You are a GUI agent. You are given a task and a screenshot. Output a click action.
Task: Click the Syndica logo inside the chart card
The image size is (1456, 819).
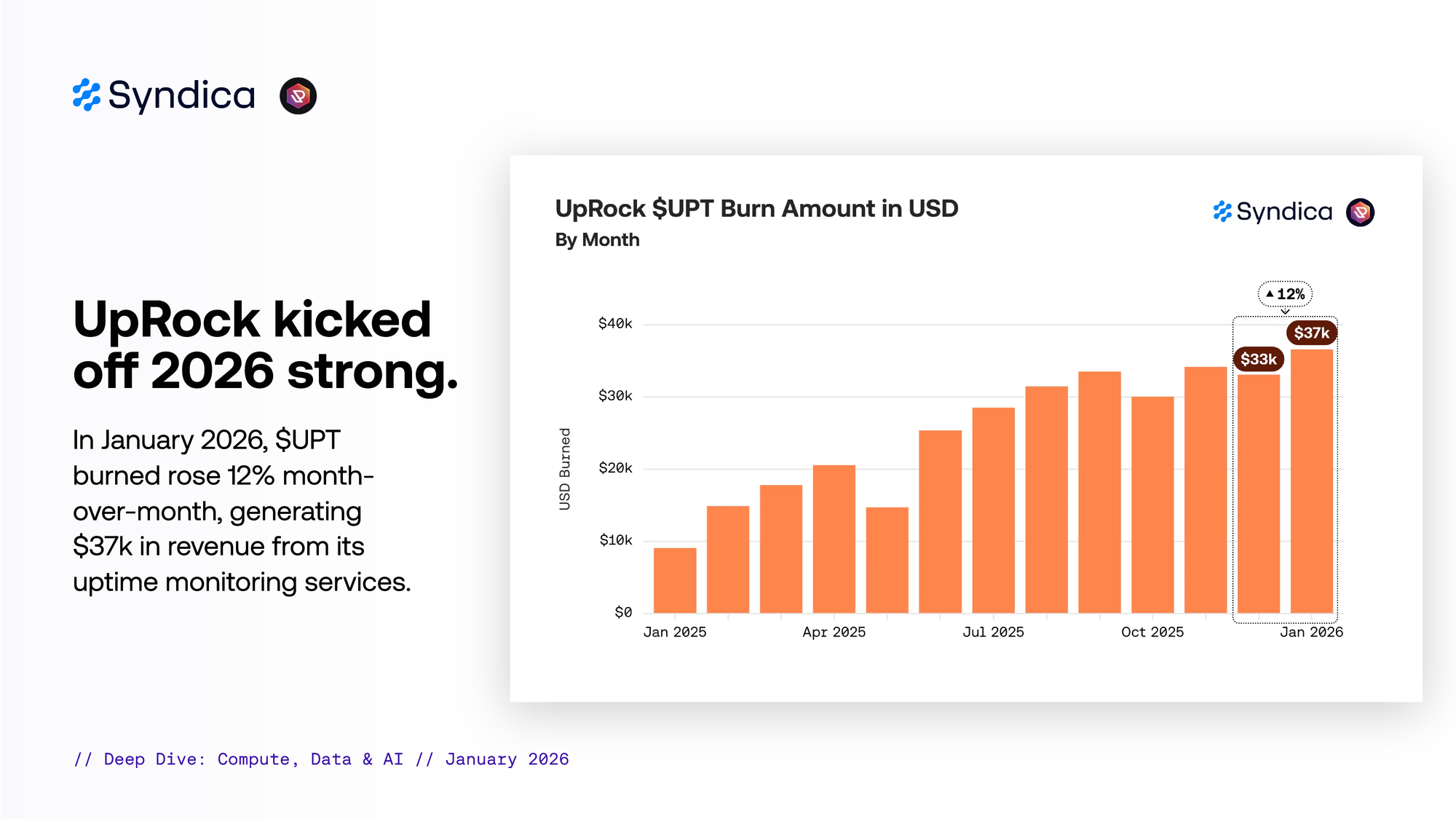[x=1273, y=212]
